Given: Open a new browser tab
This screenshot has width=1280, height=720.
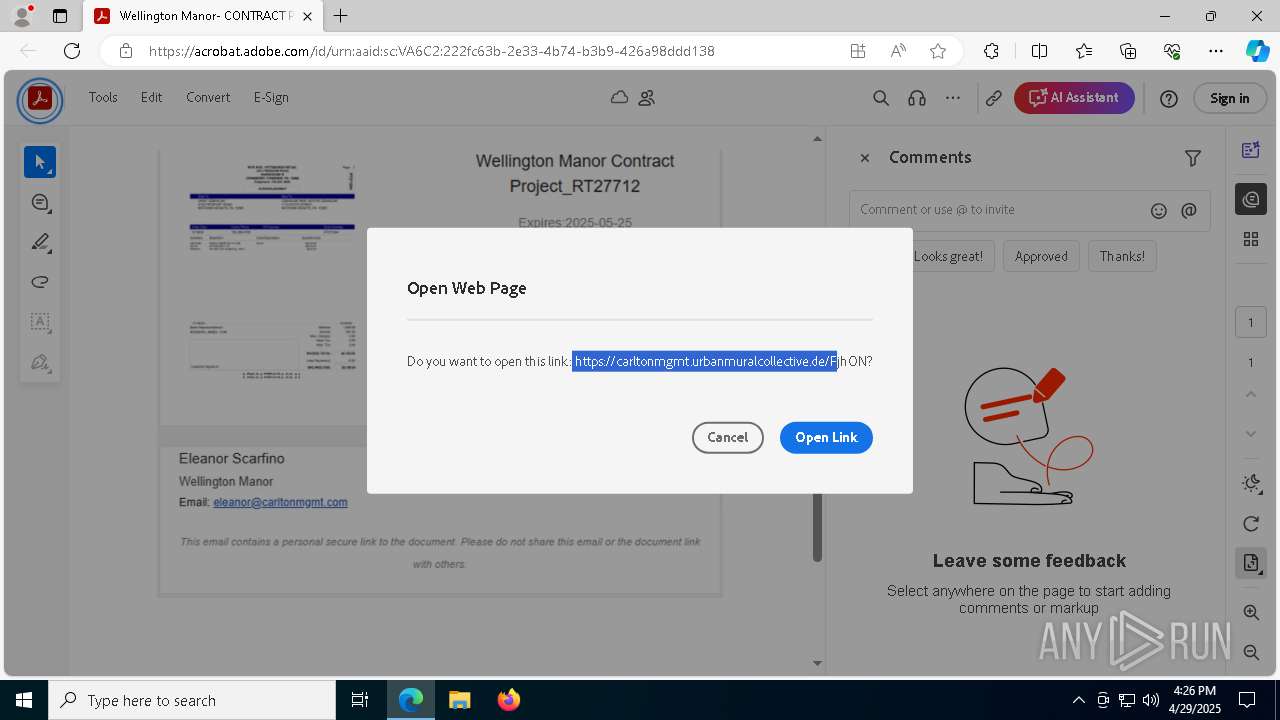Looking at the screenshot, I should point(341,16).
